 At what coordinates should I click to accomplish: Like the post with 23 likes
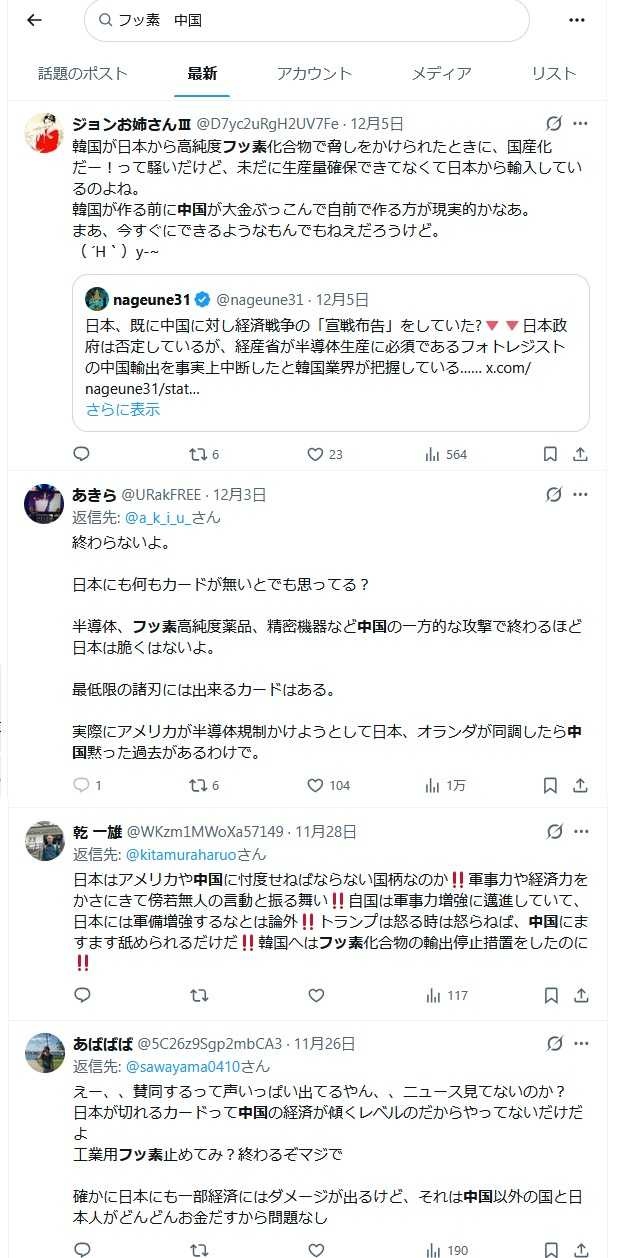tap(315, 454)
